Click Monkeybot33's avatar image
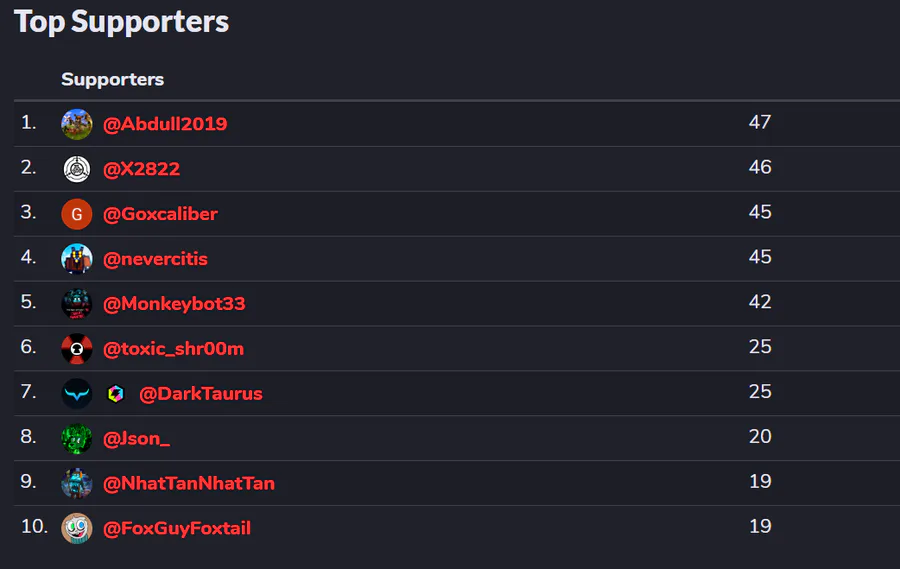The width and height of the screenshot is (900, 569). 77,303
